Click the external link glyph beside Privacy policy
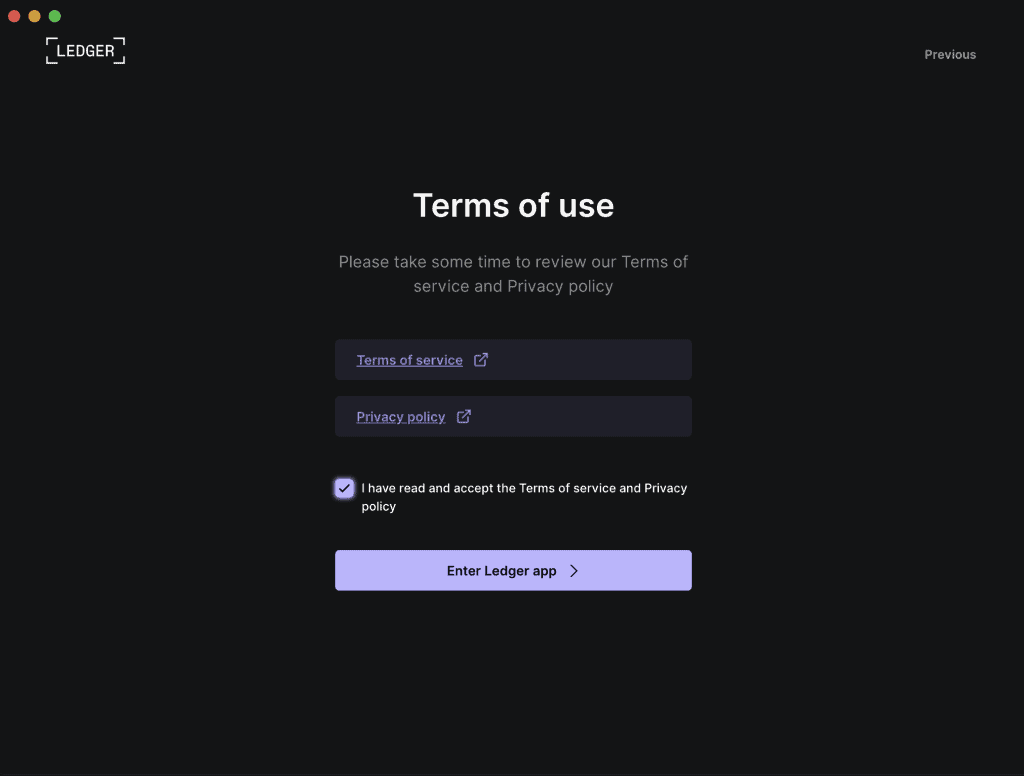This screenshot has height=776, width=1024. click(x=463, y=416)
